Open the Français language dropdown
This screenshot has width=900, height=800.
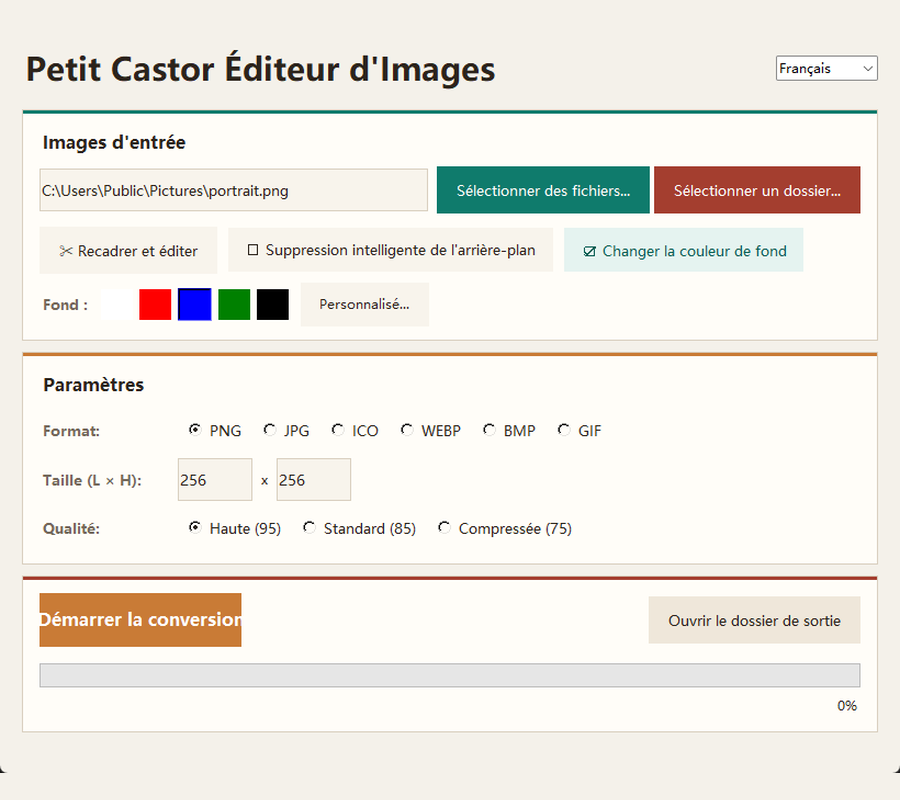[826, 68]
